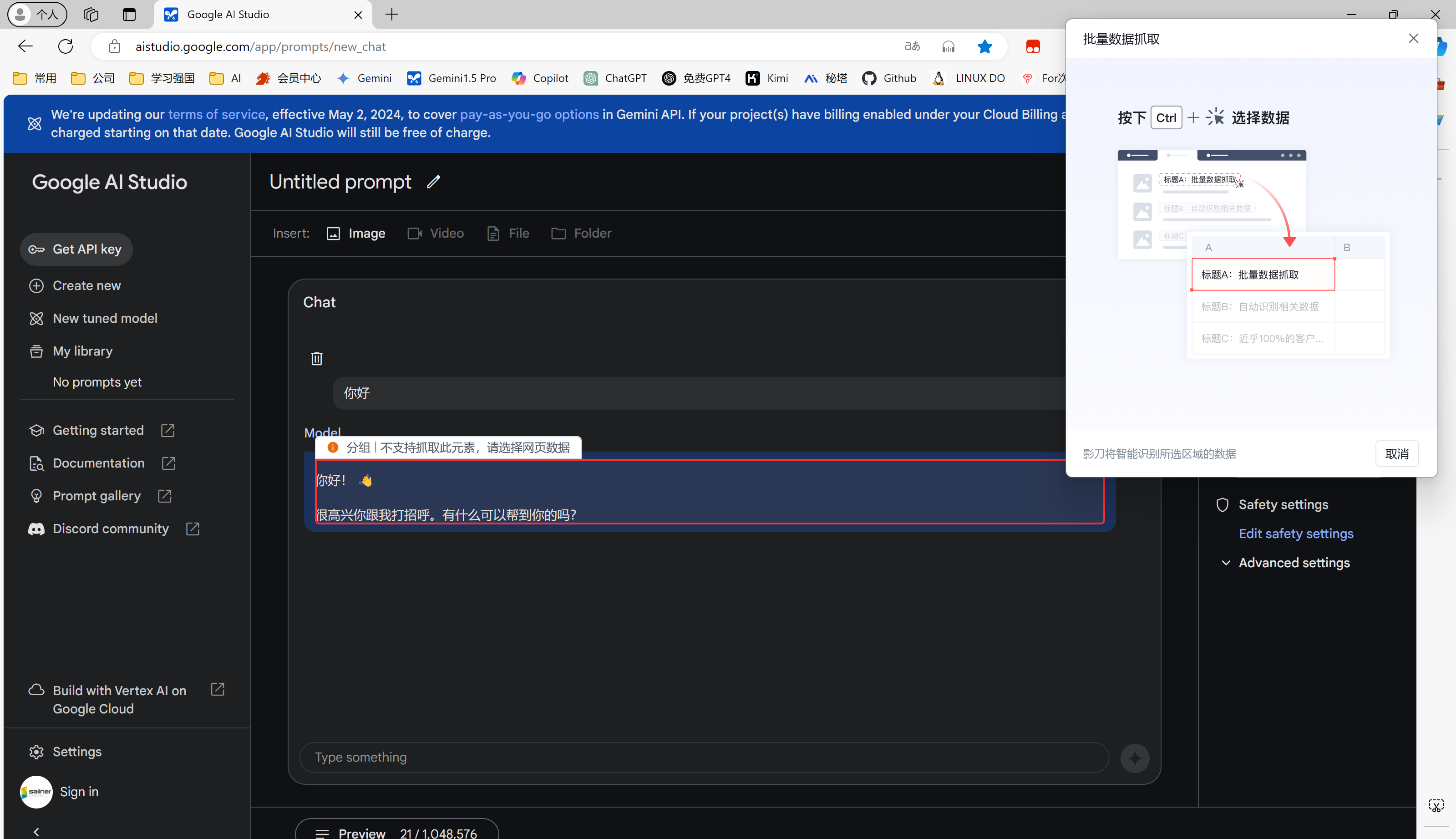Open My library in sidebar
This screenshot has height=839, width=1456.
(x=82, y=351)
